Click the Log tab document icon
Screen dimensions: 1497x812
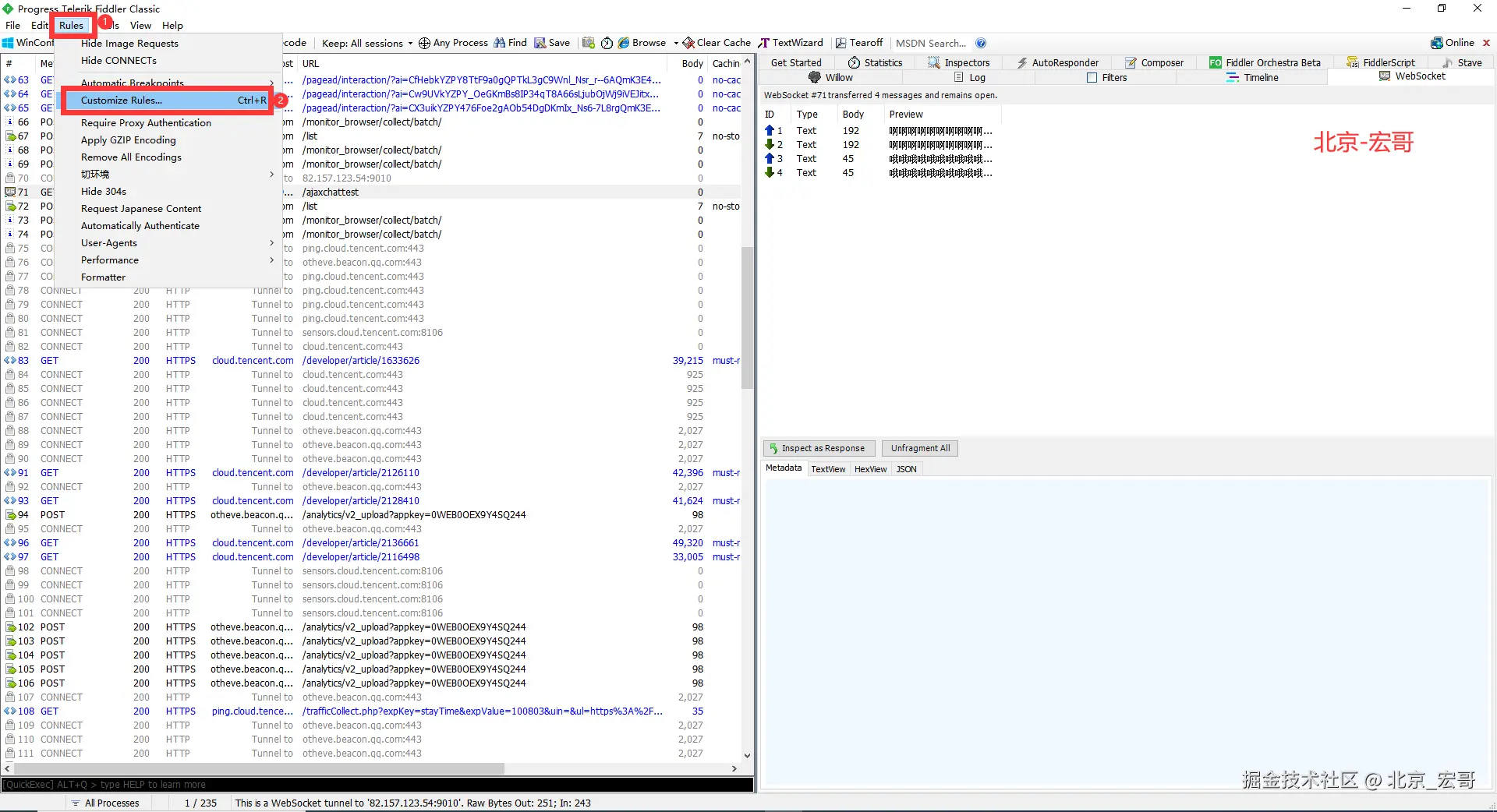coord(959,77)
